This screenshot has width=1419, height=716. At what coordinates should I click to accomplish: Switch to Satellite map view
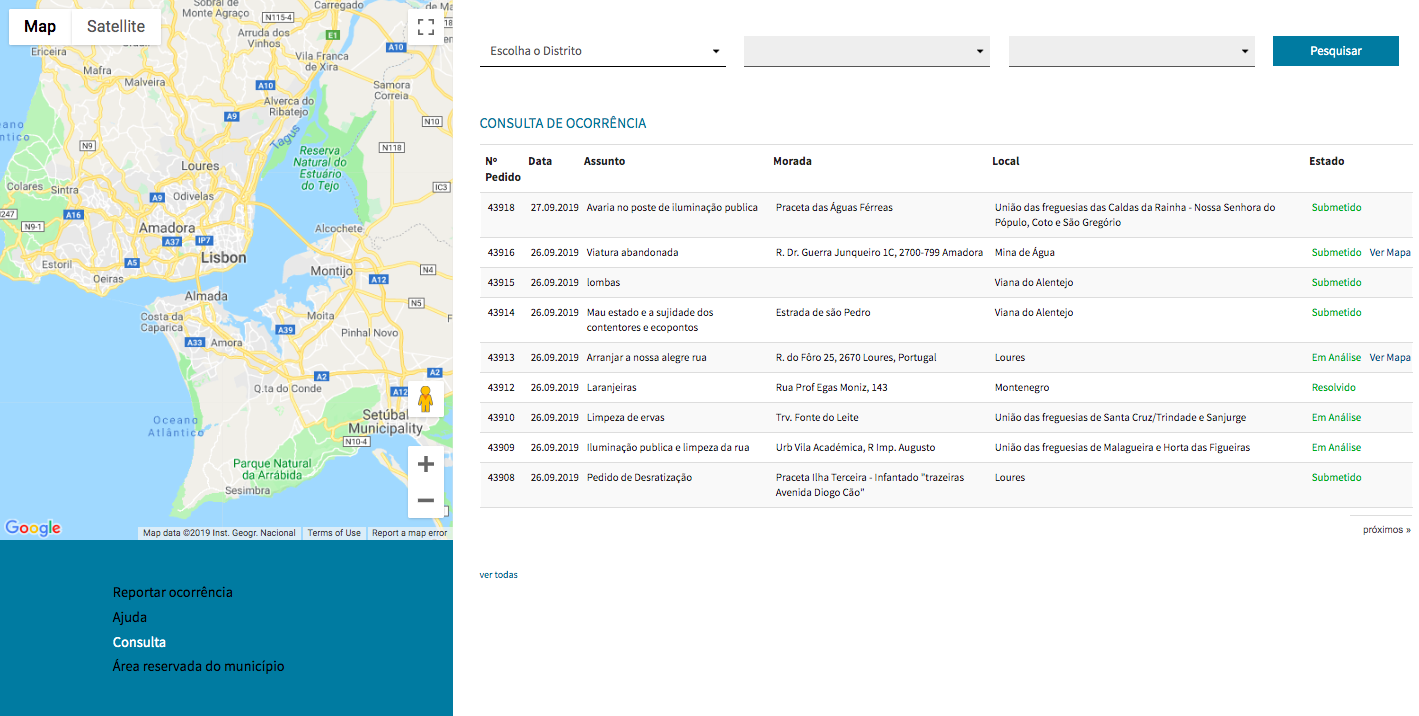[116, 27]
